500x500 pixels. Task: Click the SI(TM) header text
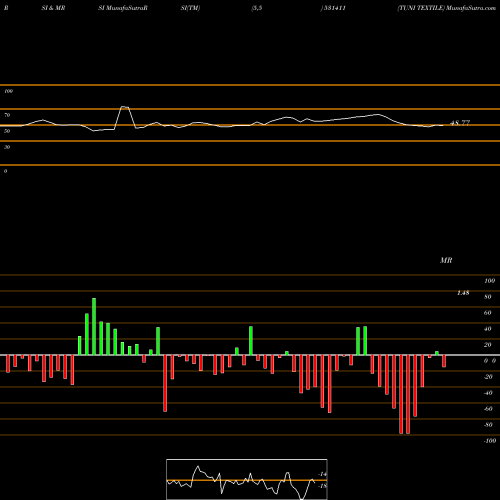190,8
